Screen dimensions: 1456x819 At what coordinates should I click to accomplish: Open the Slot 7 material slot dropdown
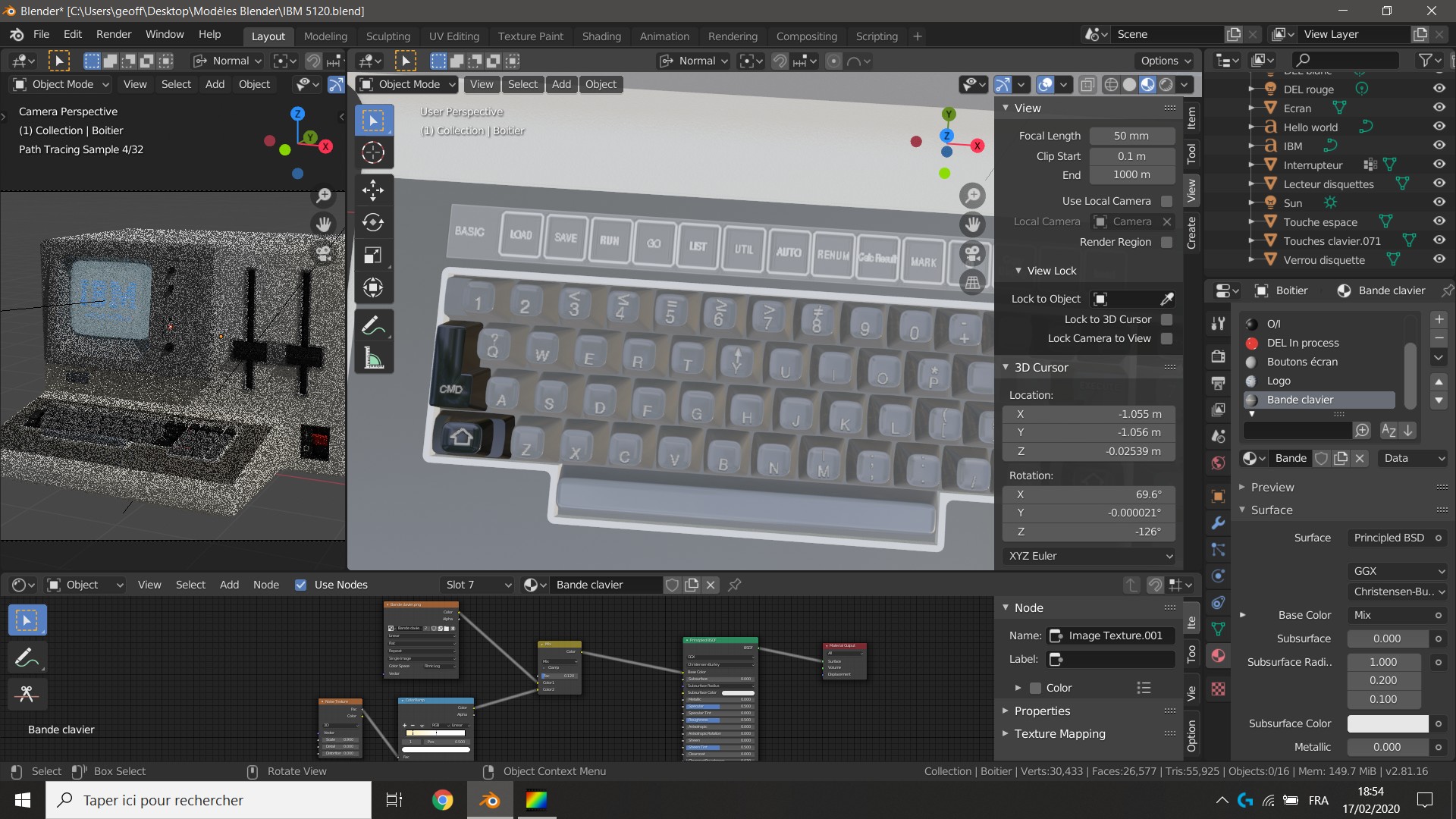click(478, 585)
